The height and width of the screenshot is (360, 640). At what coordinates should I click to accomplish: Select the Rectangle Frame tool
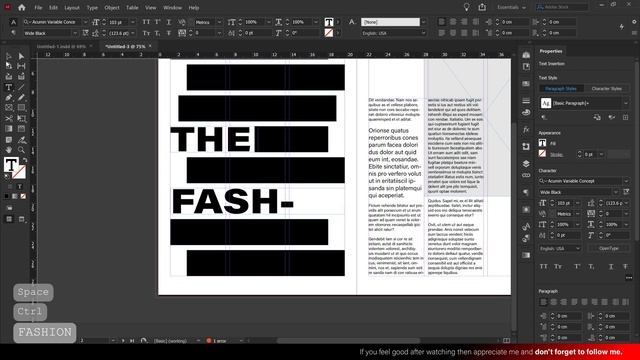pos(9,108)
